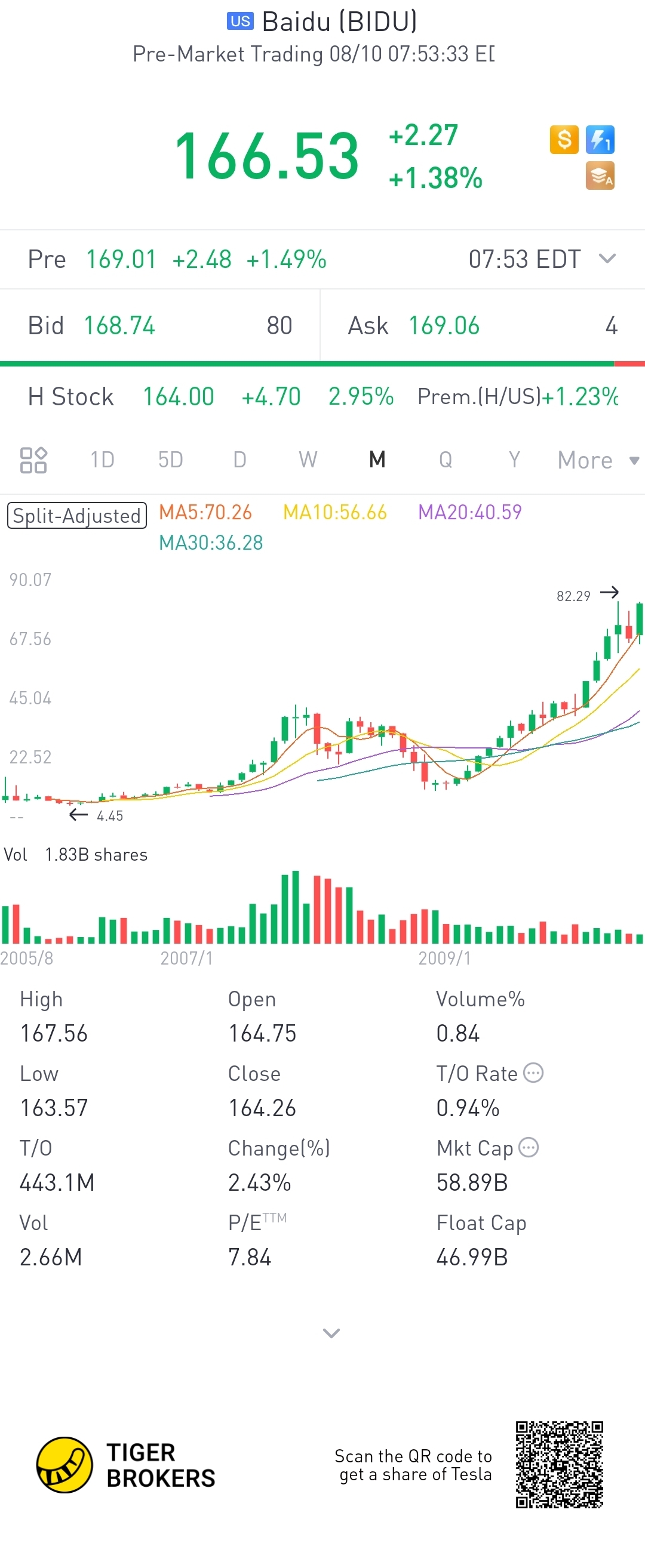Tap the Float Cap value 46.99B
This screenshot has height=1568, width=645.
tap(472, 1258)
